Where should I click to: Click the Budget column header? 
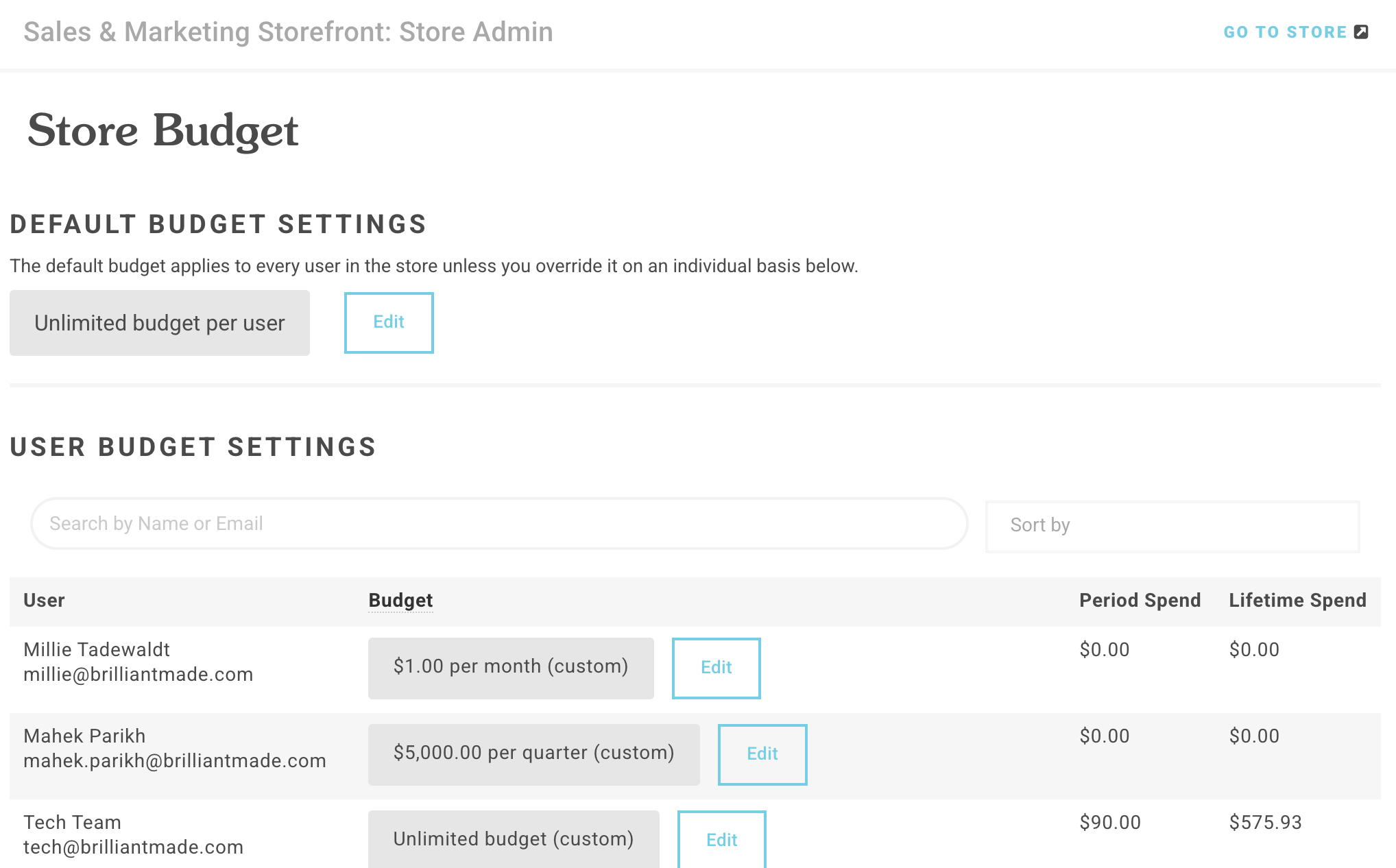(x=400, y=601)
